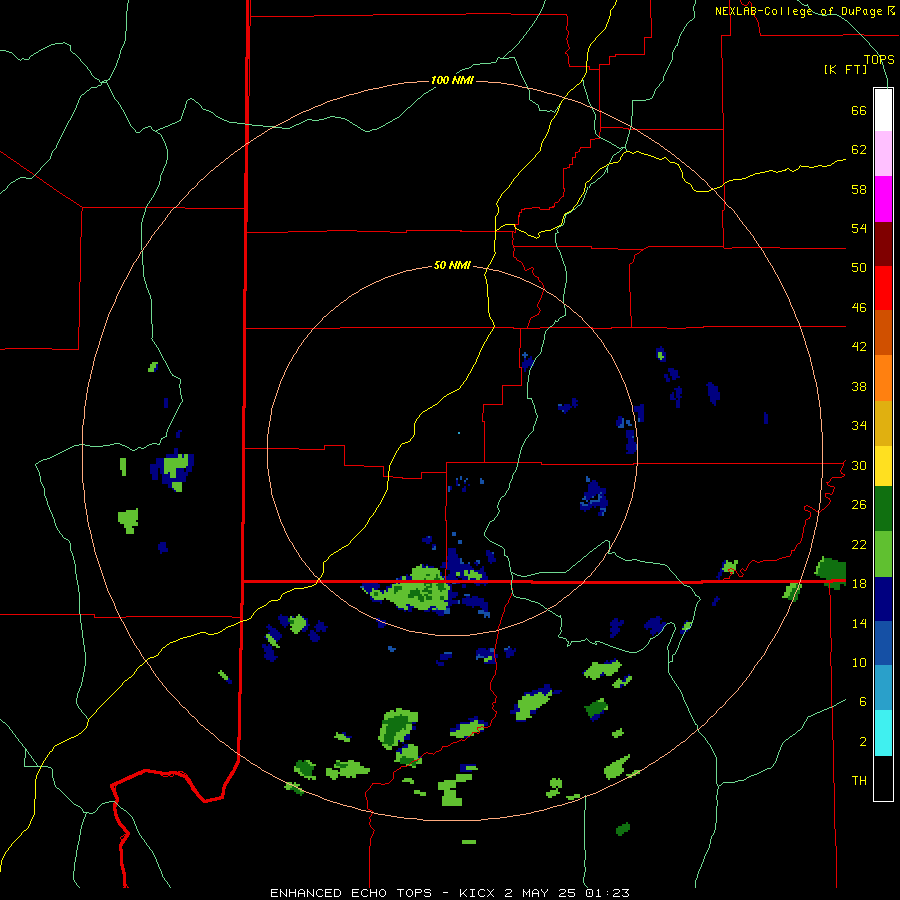
Task: Click the yellow swatch on the scale
Action: click(883, 466)
